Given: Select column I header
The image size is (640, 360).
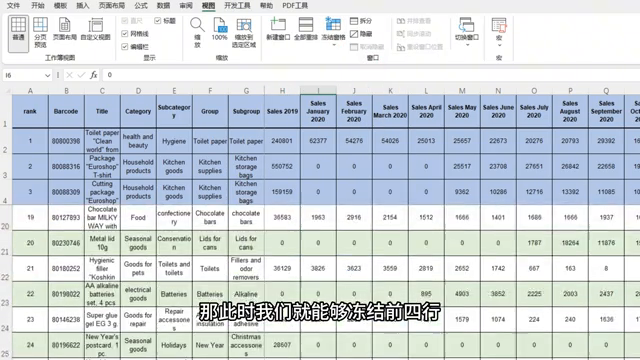Looking at the screenshot, I should 318,91.
